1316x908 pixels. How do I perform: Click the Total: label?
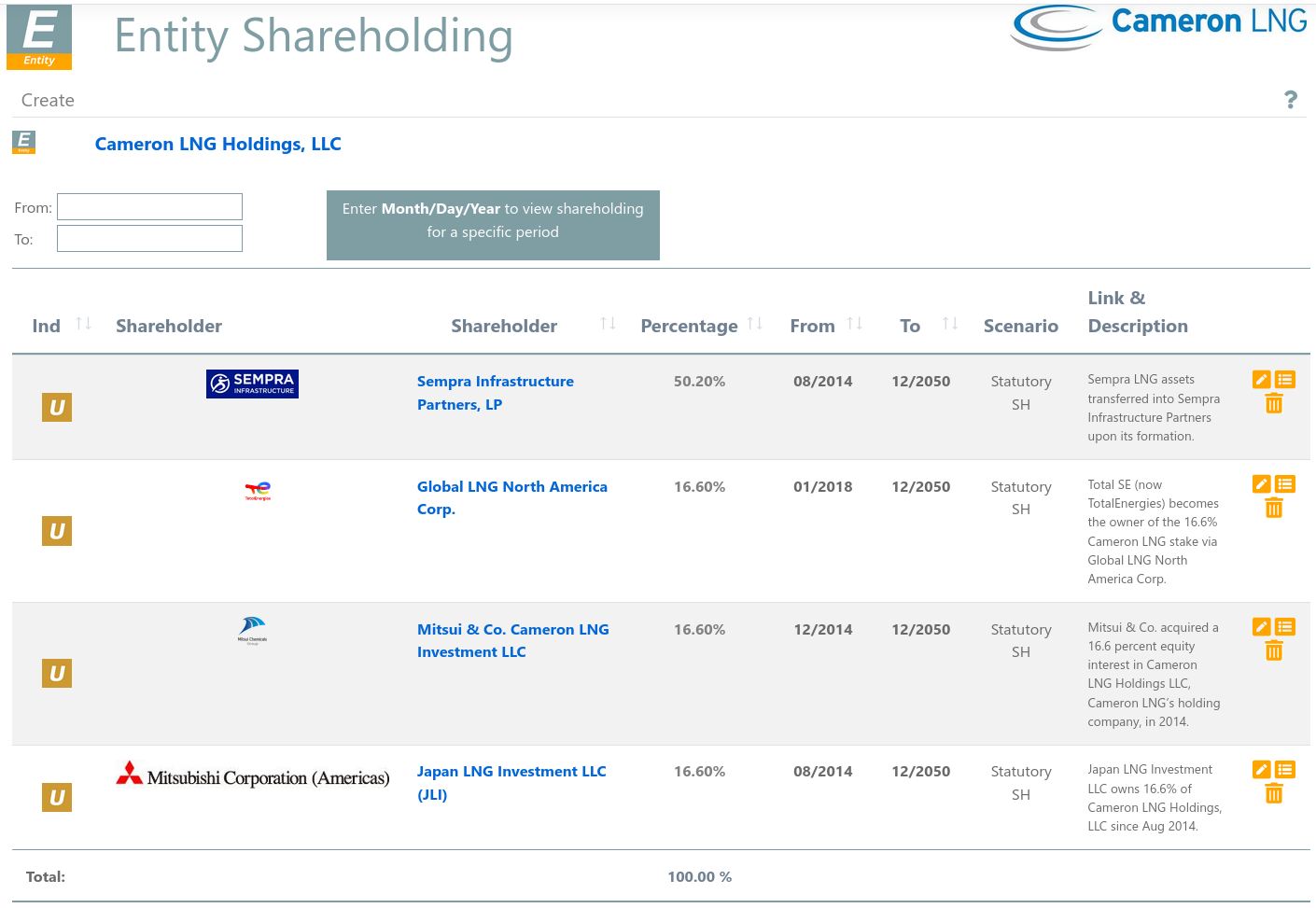[x=46, y=876]
